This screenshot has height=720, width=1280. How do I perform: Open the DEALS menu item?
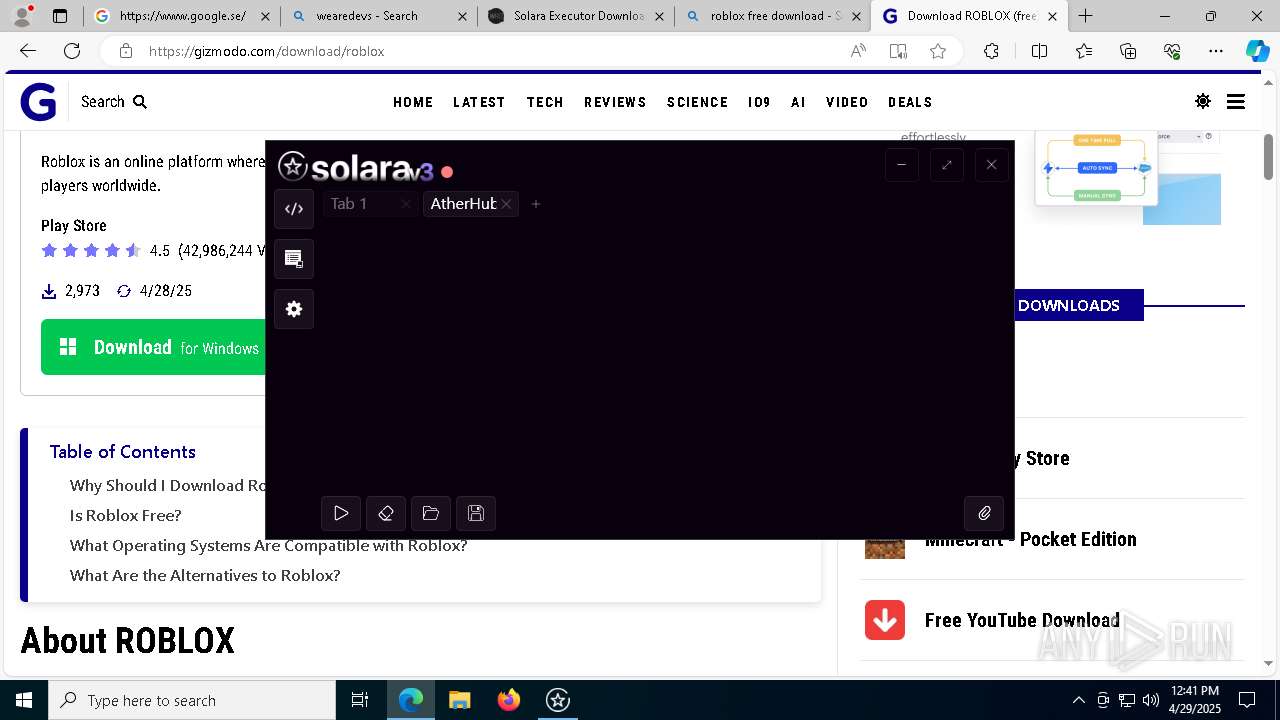[910, 102]
